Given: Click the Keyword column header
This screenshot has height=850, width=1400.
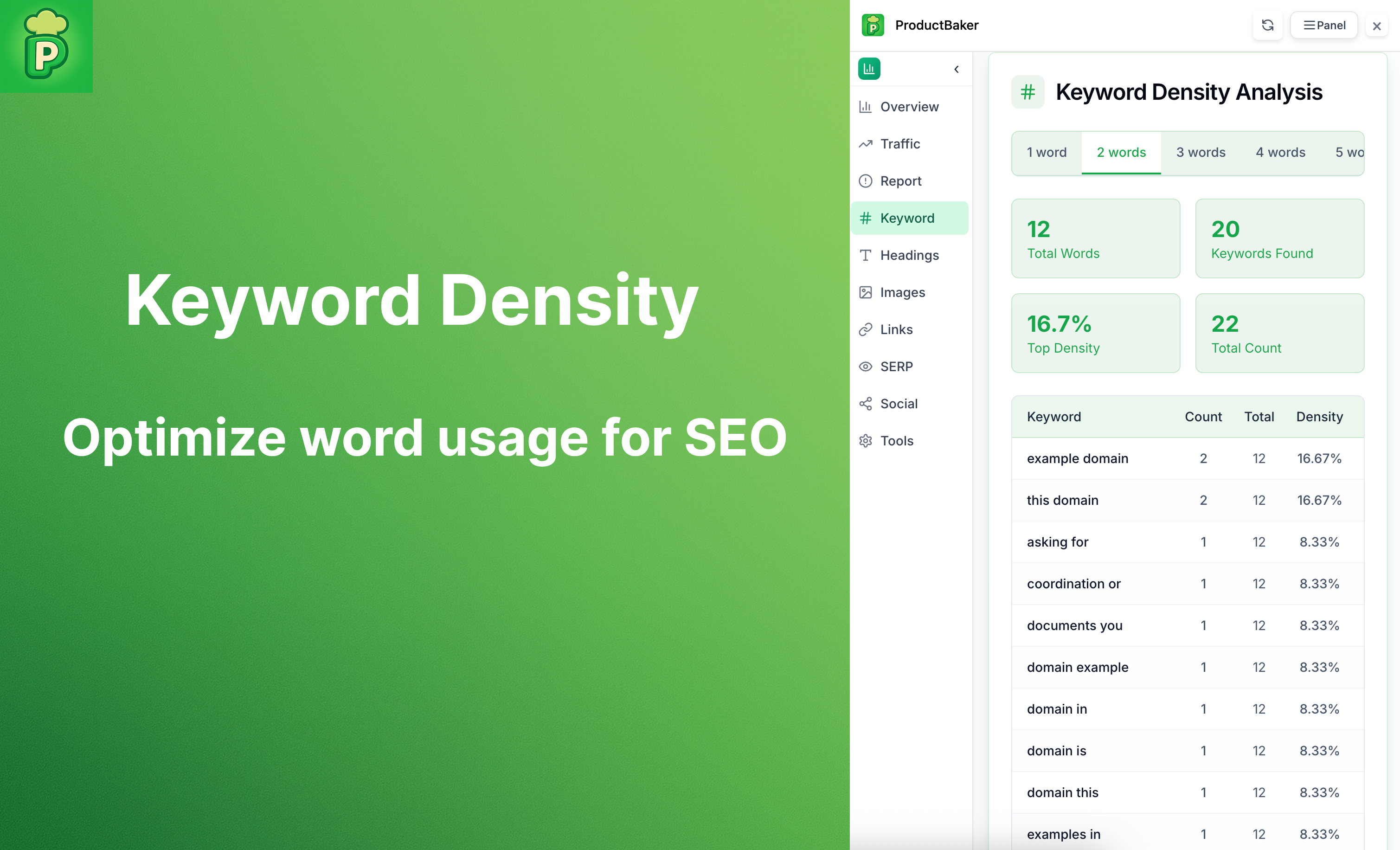Looking at the screenshot, I should 1053,417.
